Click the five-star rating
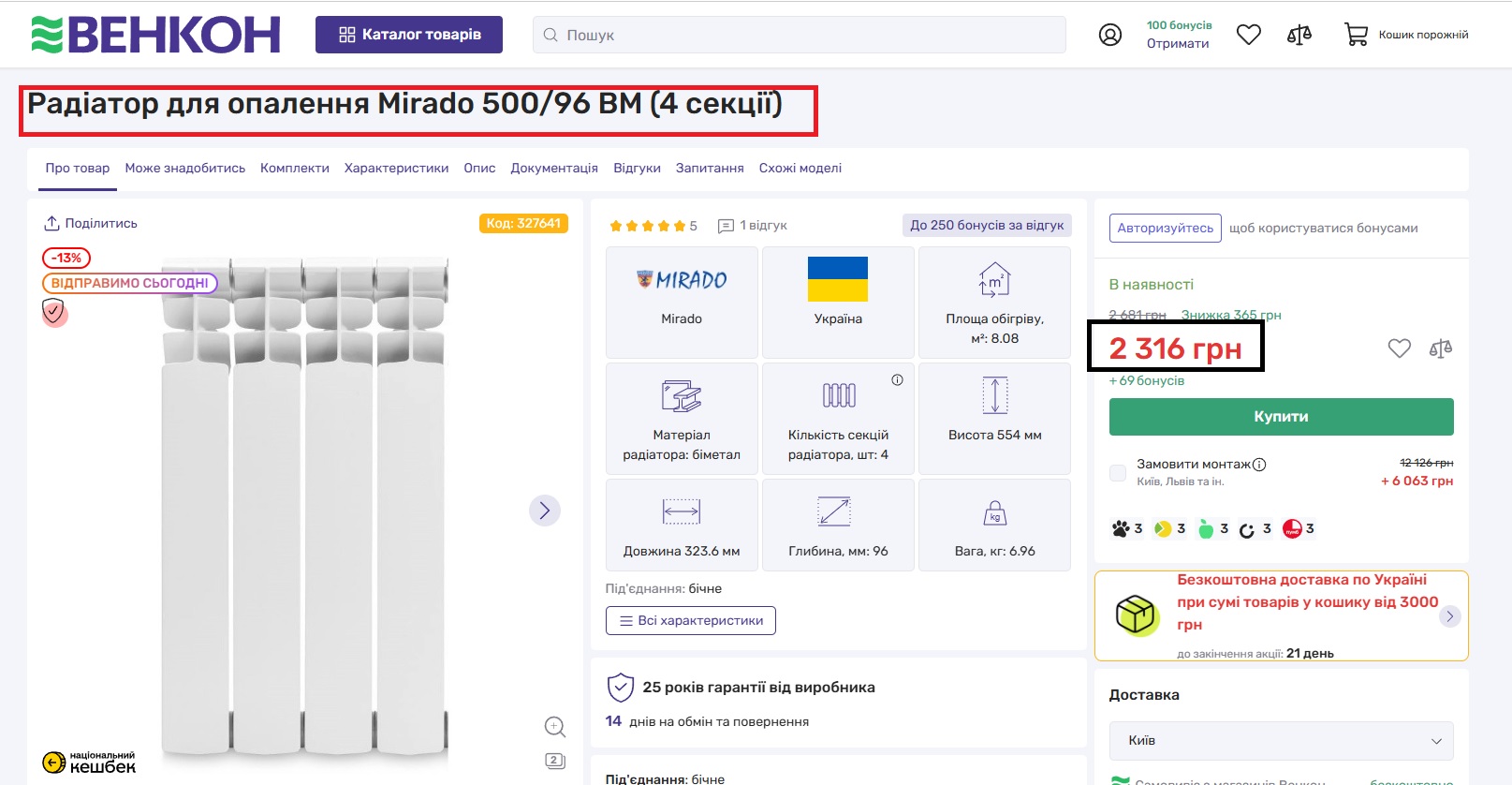 coord(648,226)
